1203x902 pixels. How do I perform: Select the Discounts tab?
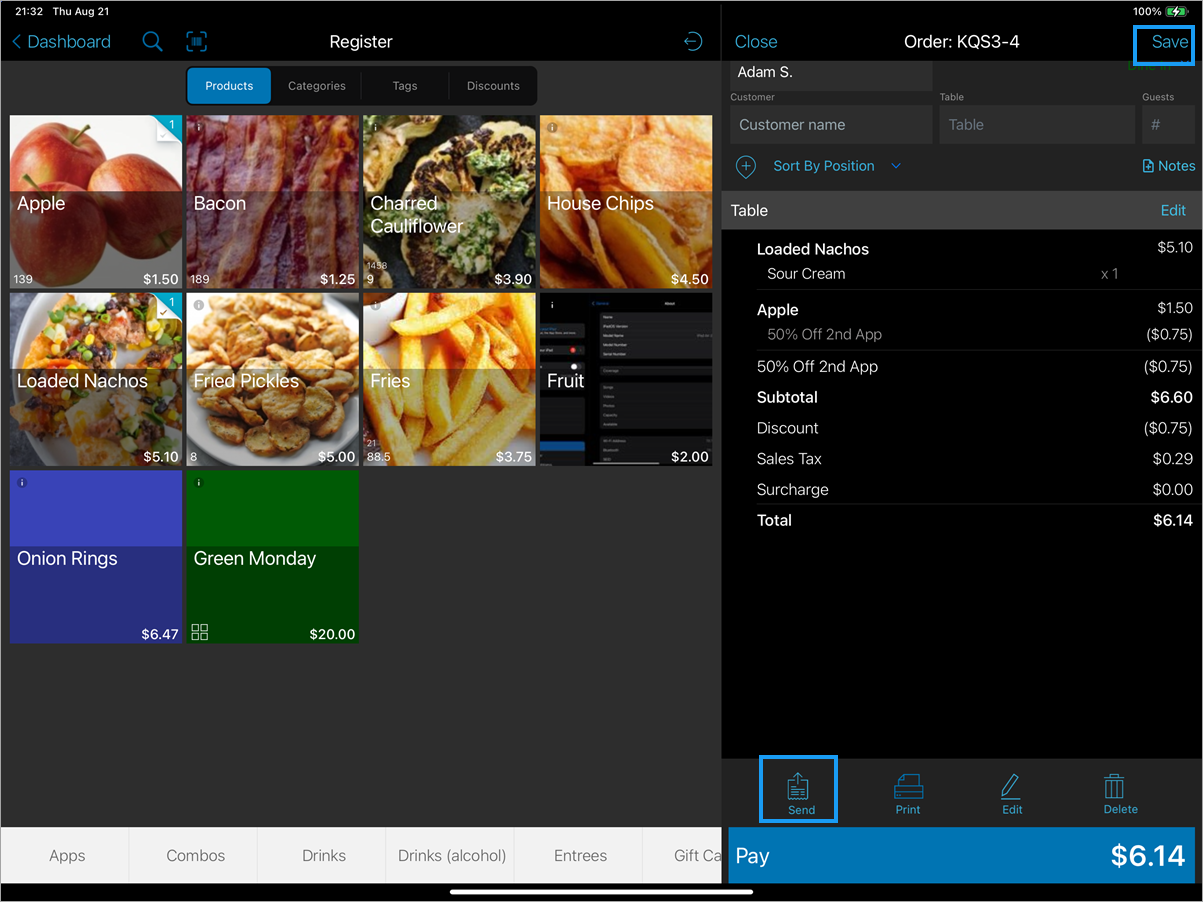tap(493, 86)
